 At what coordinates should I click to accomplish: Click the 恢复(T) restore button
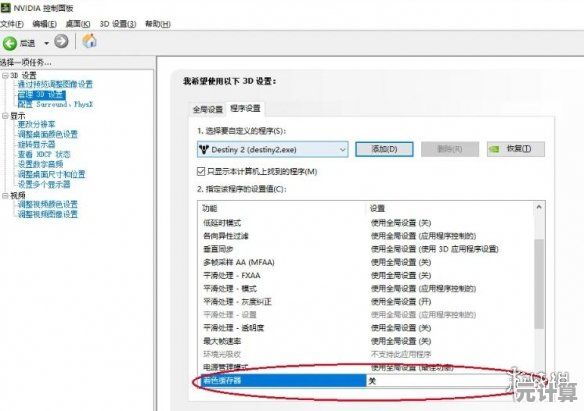pos(516,149)
